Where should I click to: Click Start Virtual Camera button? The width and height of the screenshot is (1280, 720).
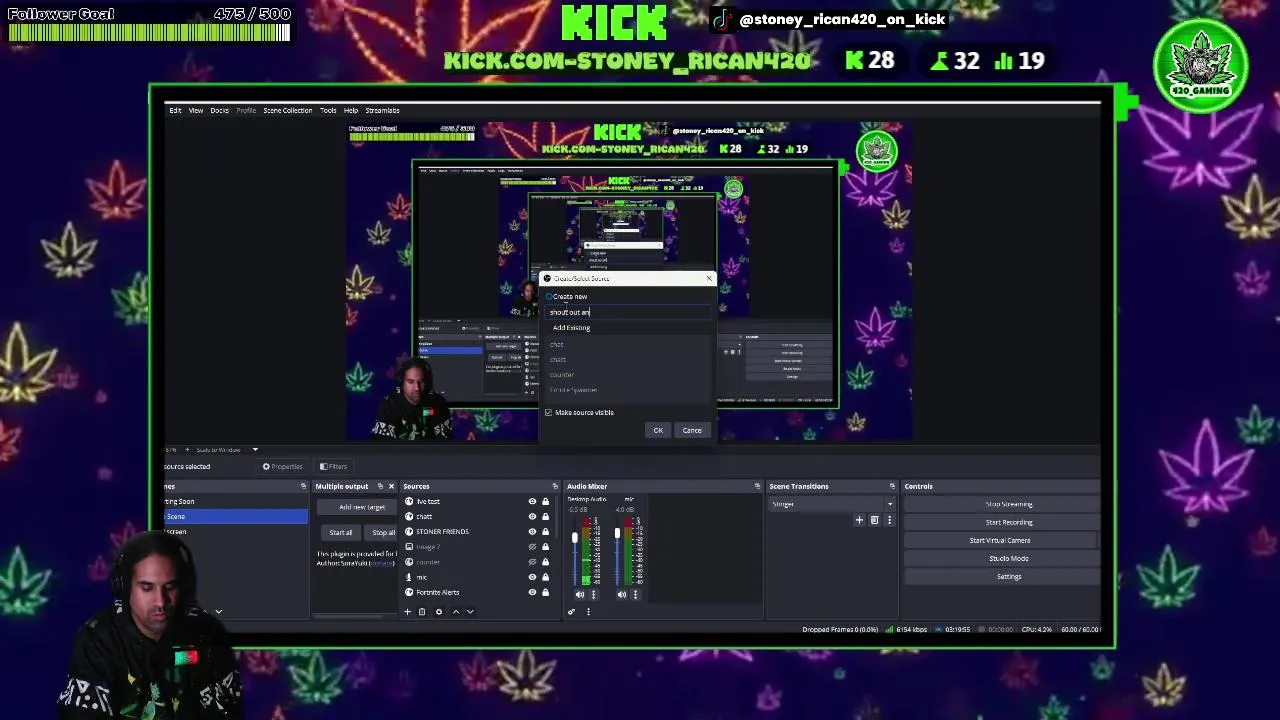[x=1000, y=540]
